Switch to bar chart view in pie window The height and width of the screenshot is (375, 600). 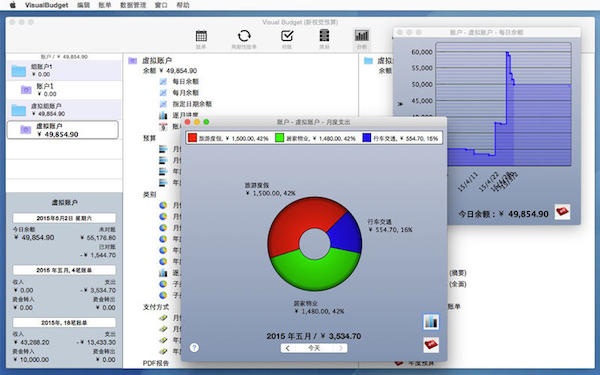(x=431, y=321)
